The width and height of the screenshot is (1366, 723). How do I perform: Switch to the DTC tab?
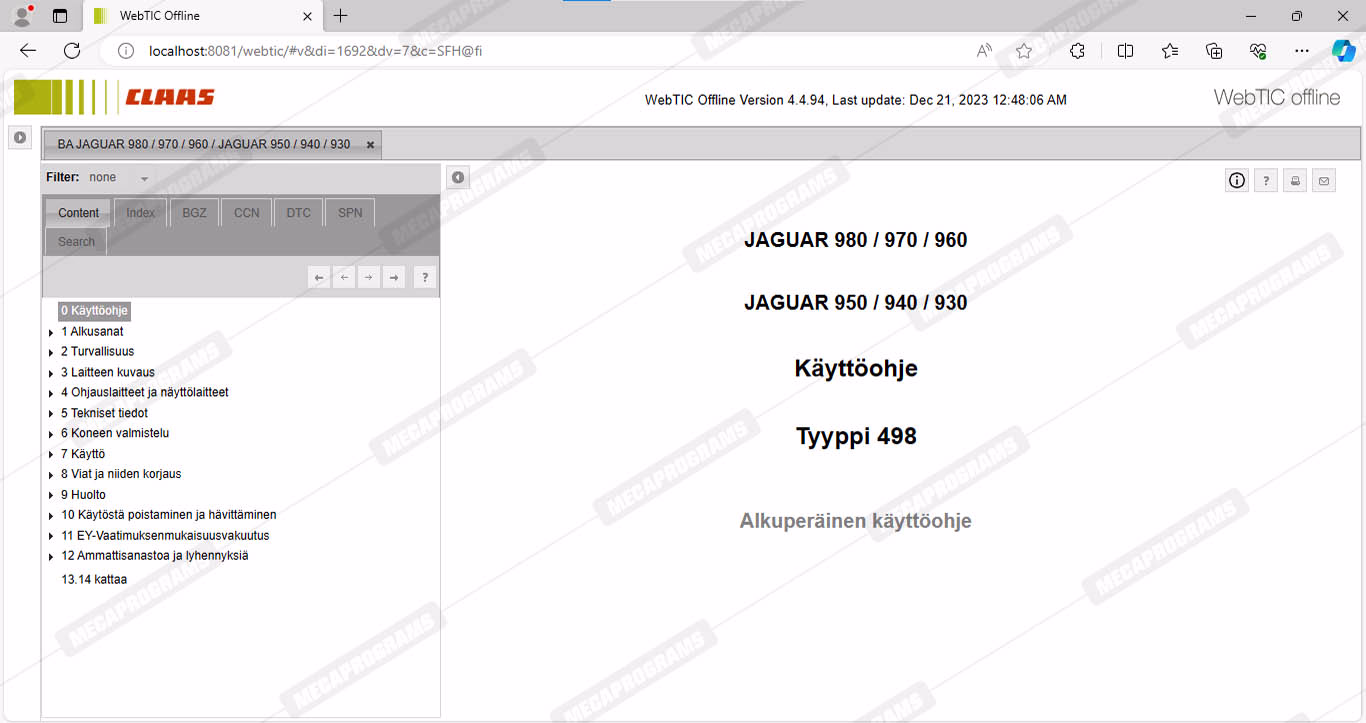coord(298,213)
